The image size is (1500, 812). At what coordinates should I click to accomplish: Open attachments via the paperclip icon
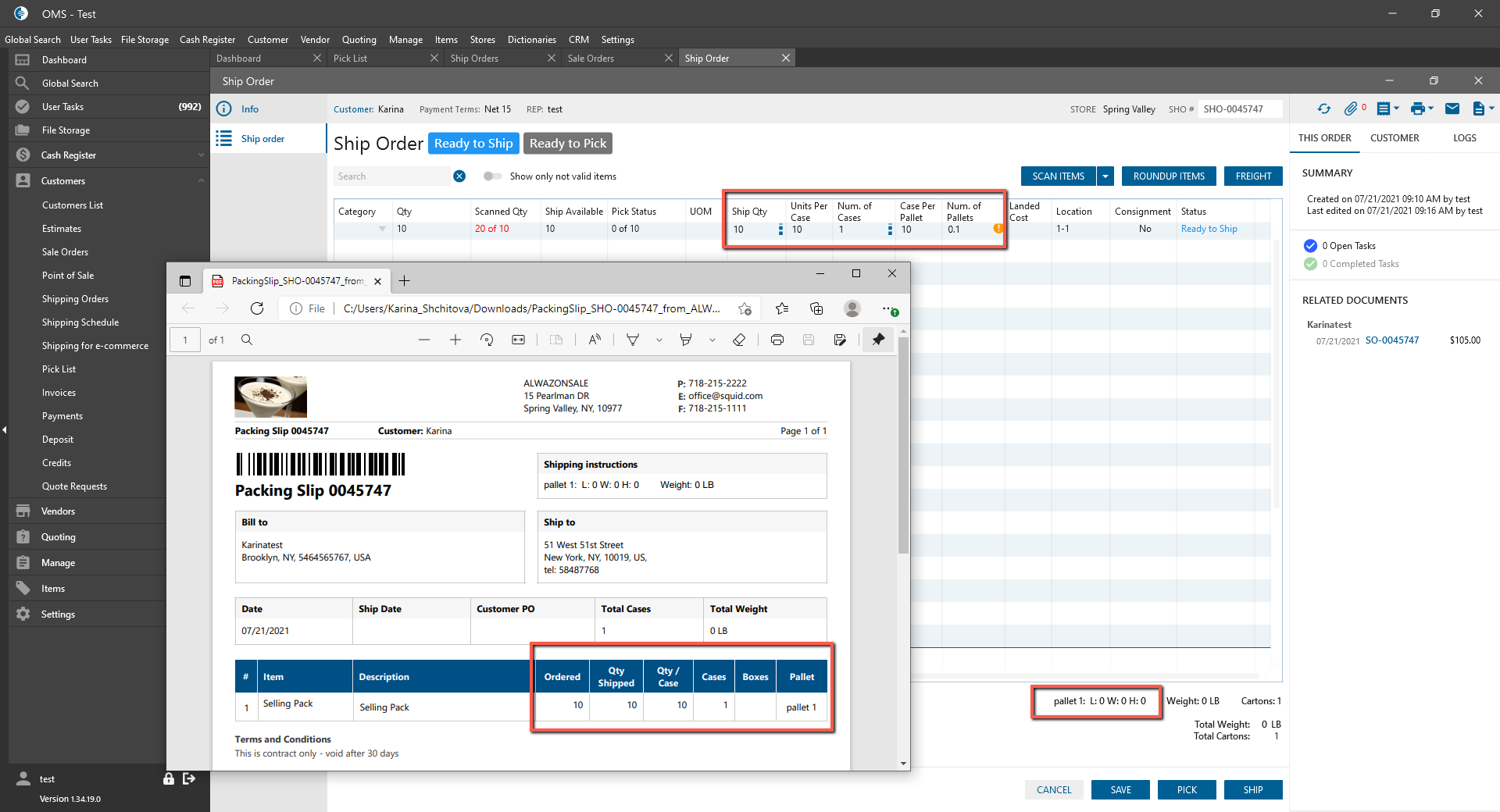(1350, 109)
